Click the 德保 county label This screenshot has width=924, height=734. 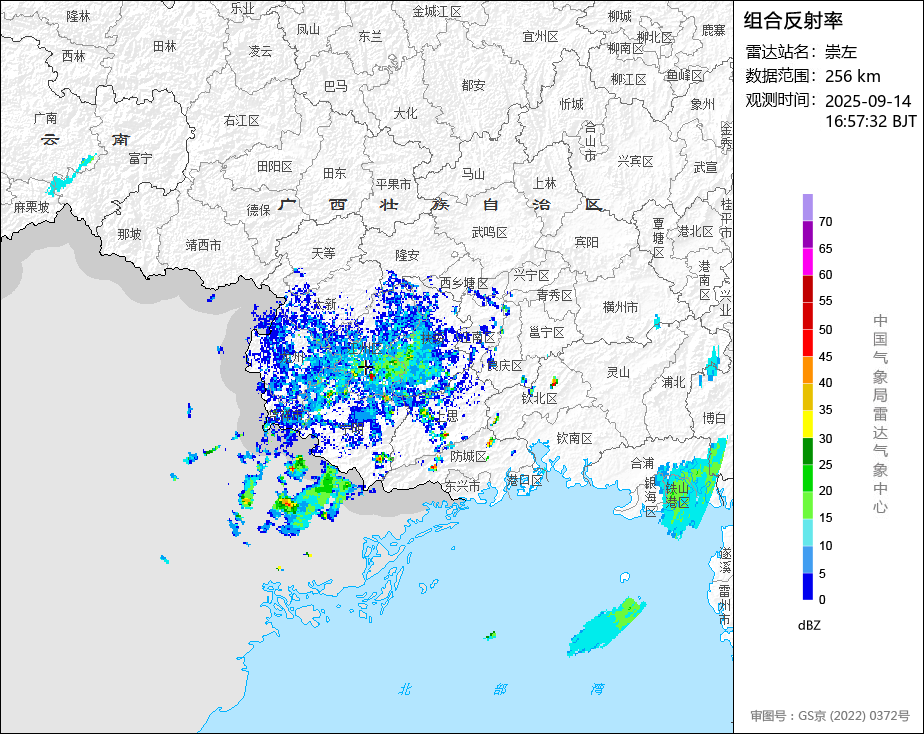click(x=258, y=210)
